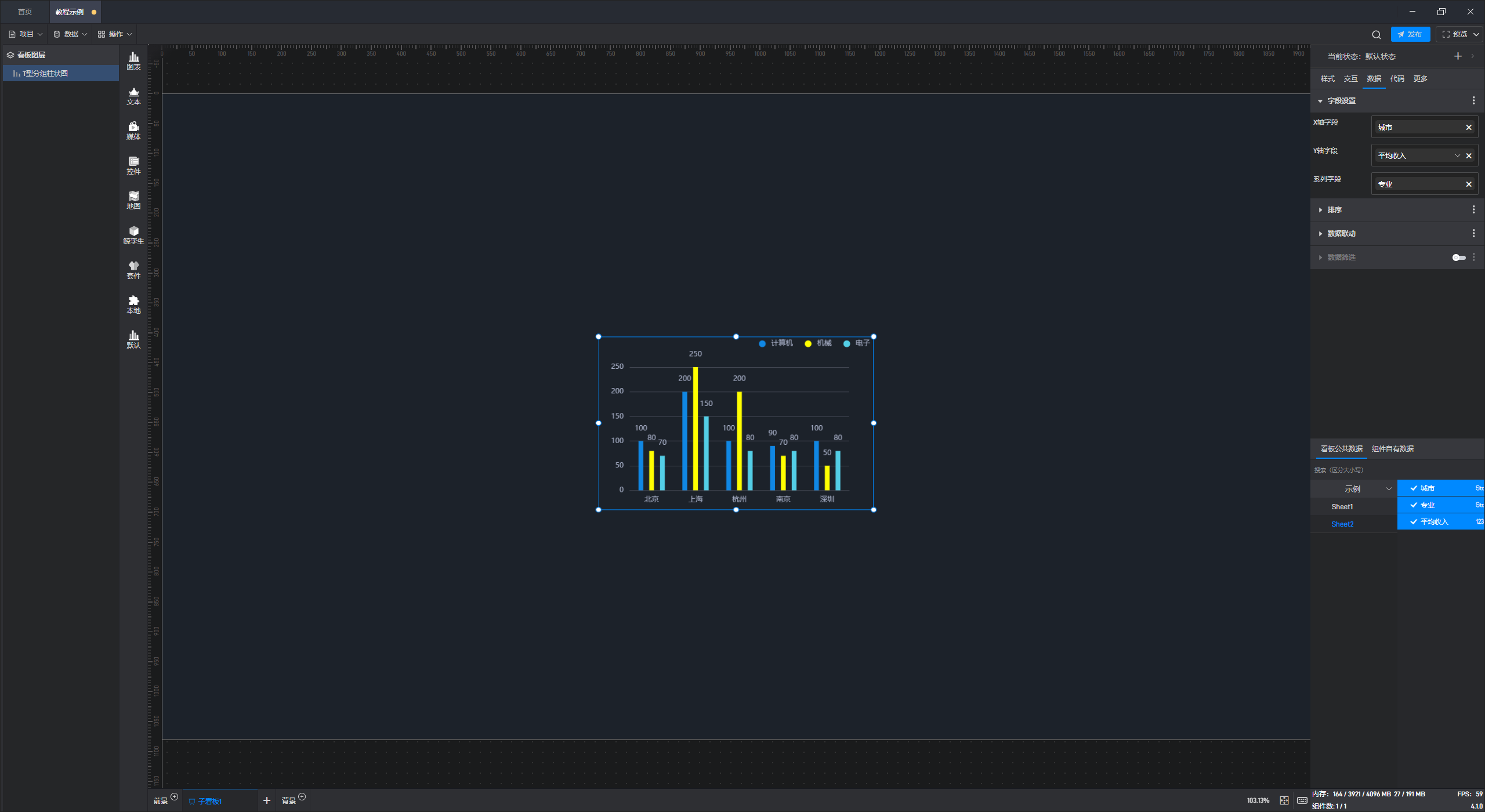Open the 地图 map components panel

[133, 200]
